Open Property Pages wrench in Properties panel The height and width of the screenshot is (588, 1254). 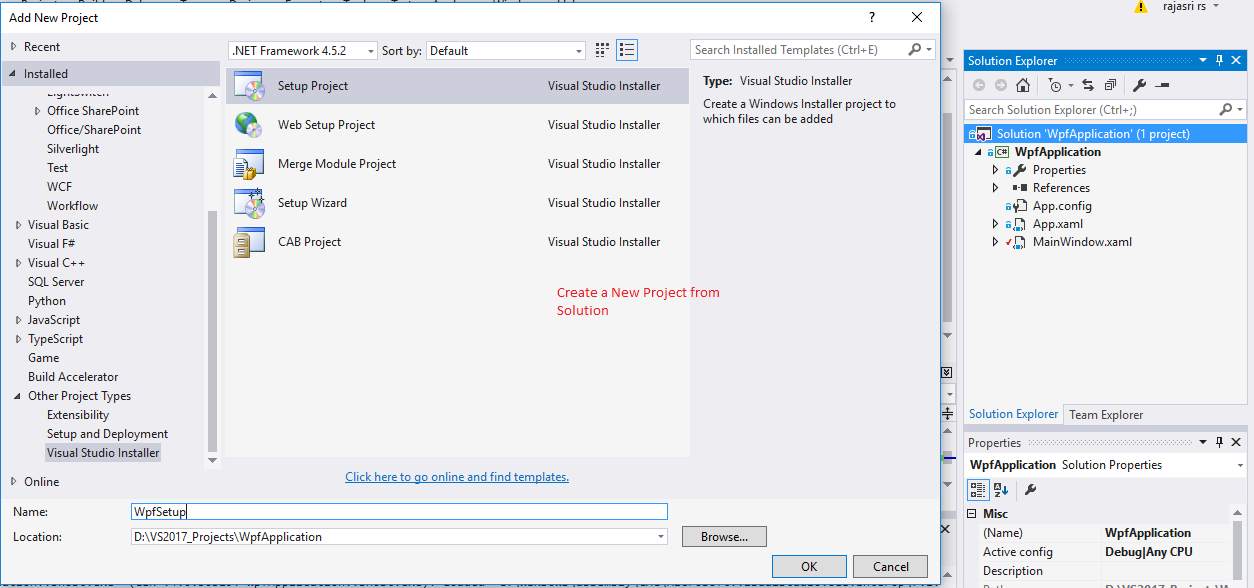(x=1030, y=489)
